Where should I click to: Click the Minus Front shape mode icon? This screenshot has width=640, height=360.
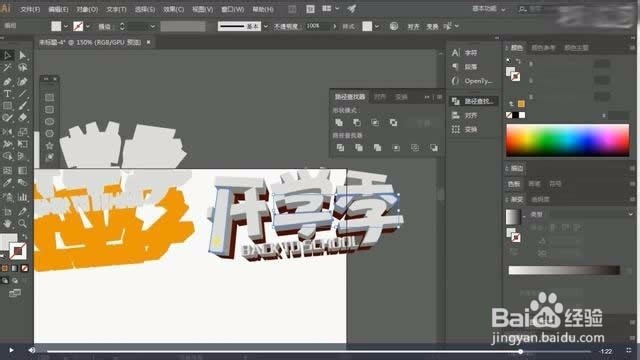(357, 122)
